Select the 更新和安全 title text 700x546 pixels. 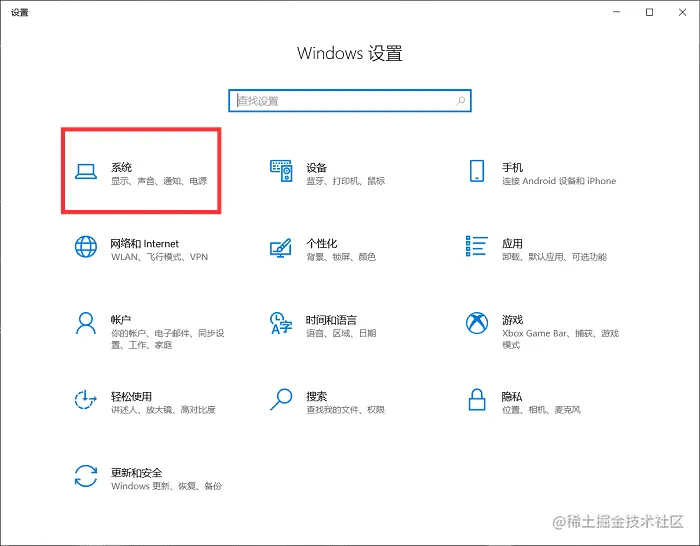137,473
